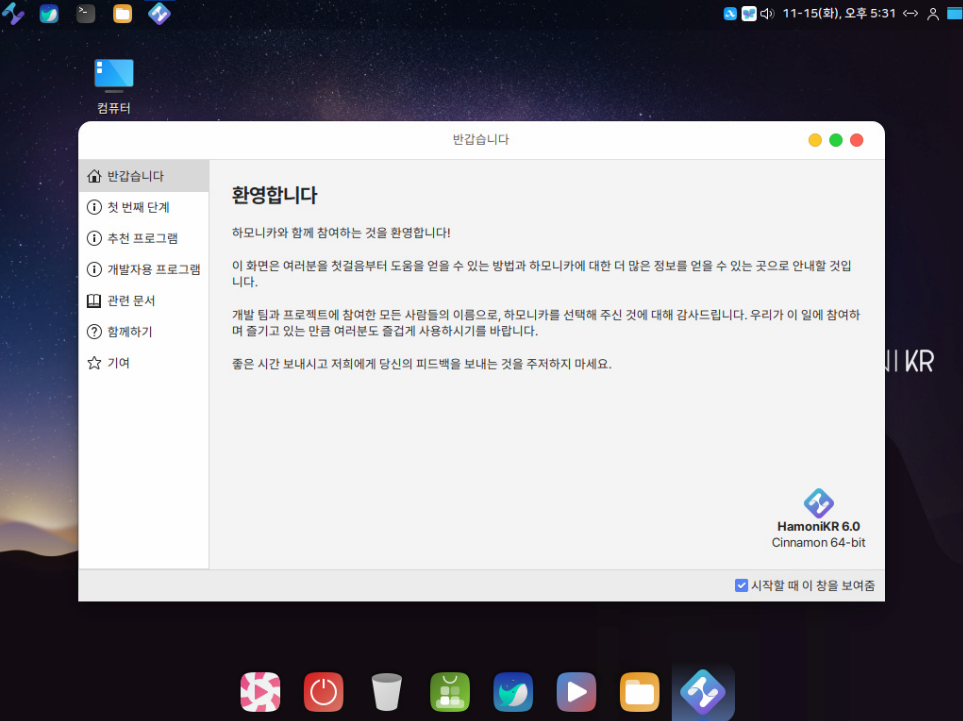963x721 pixels.
Task: Open 개발자용 프로그램 page
Action: 153,269
